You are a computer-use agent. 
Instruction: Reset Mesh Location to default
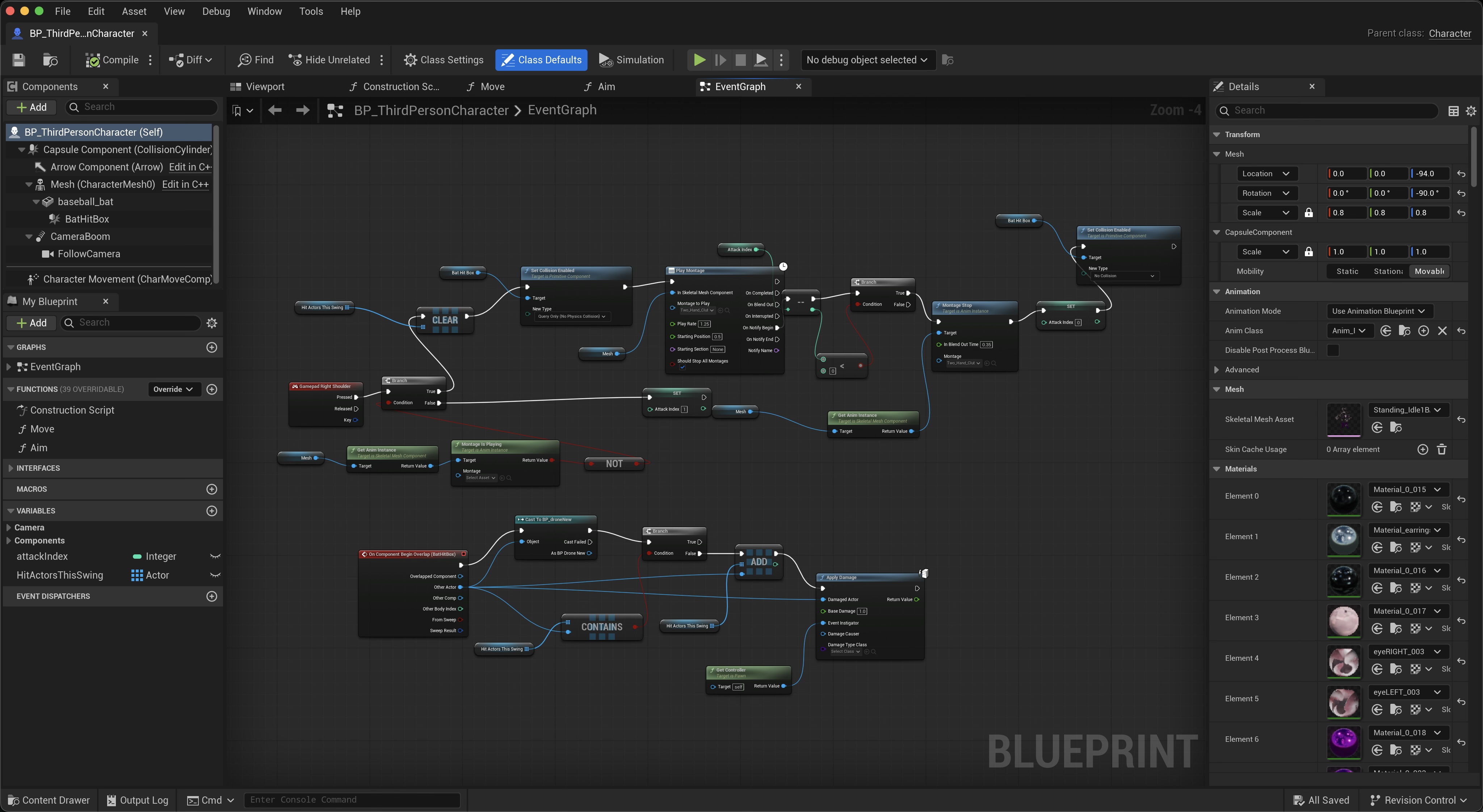pyautogui.click(x=1461, y=174)
